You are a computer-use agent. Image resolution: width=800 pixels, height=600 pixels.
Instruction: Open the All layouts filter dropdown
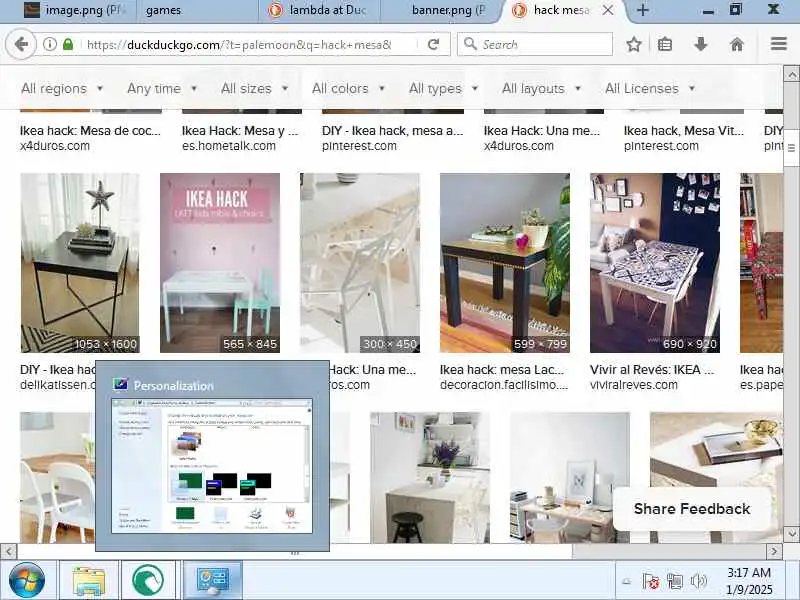click(541, 88)
